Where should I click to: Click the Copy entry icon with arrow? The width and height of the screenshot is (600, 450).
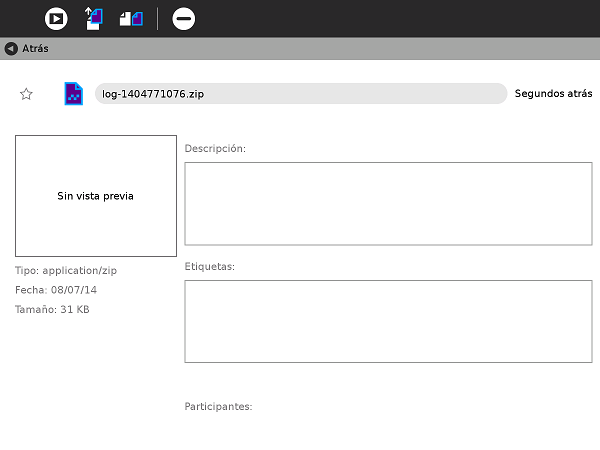pos(94,18)
